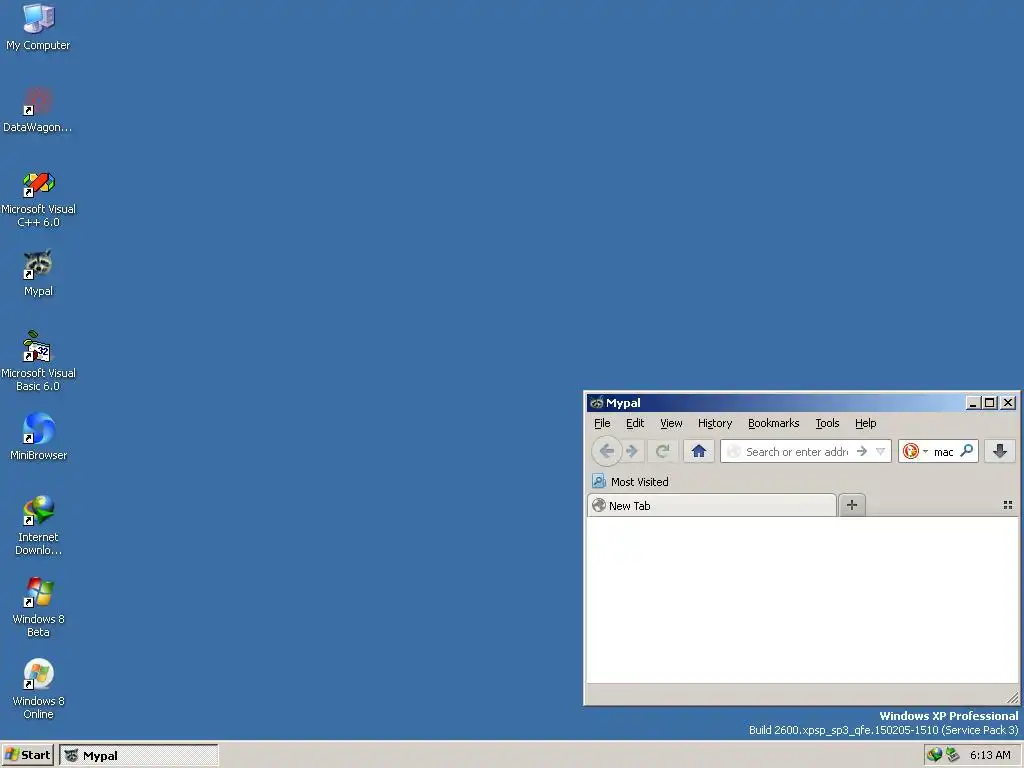Maximize the Mypal window
This screenshot has width=1024, height=768.
tap(990, 403)
